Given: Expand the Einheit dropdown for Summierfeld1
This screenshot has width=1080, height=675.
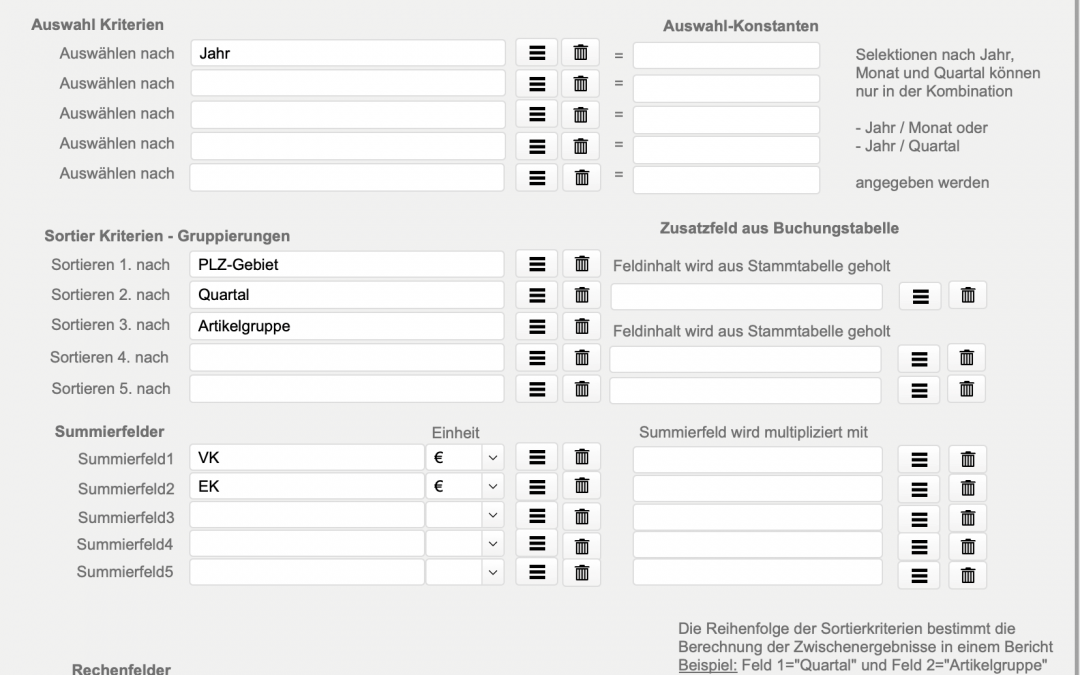Looking at the screenshot, I should click(x=491, y=458).
